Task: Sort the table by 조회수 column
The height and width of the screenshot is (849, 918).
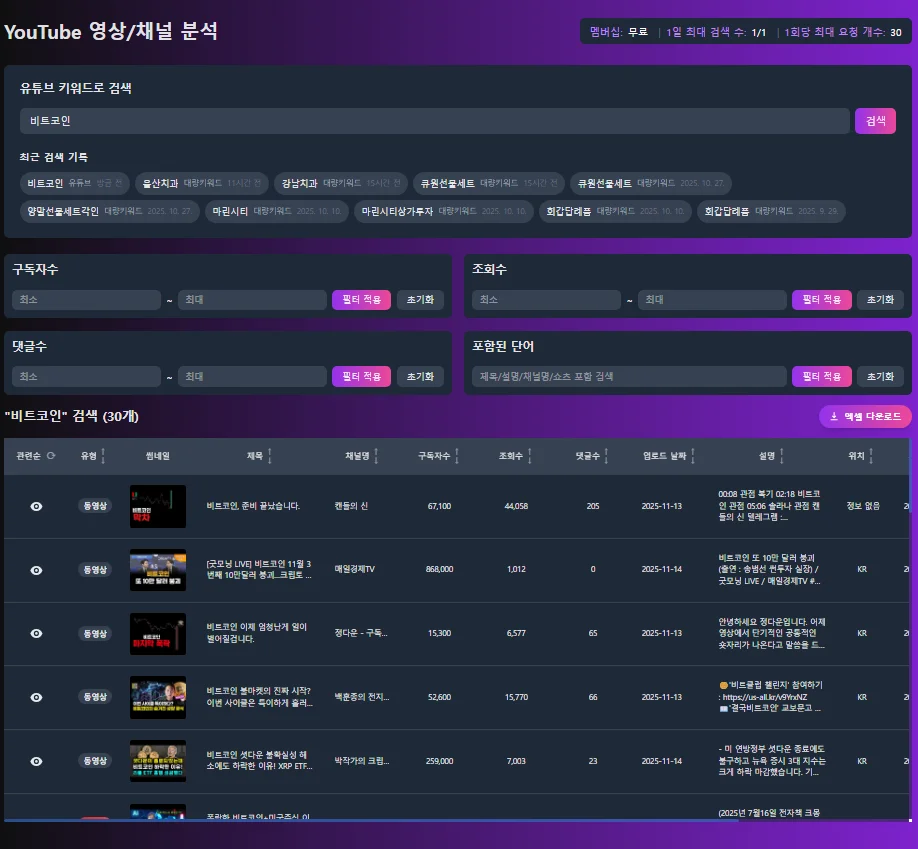Action: coord(531,454)
